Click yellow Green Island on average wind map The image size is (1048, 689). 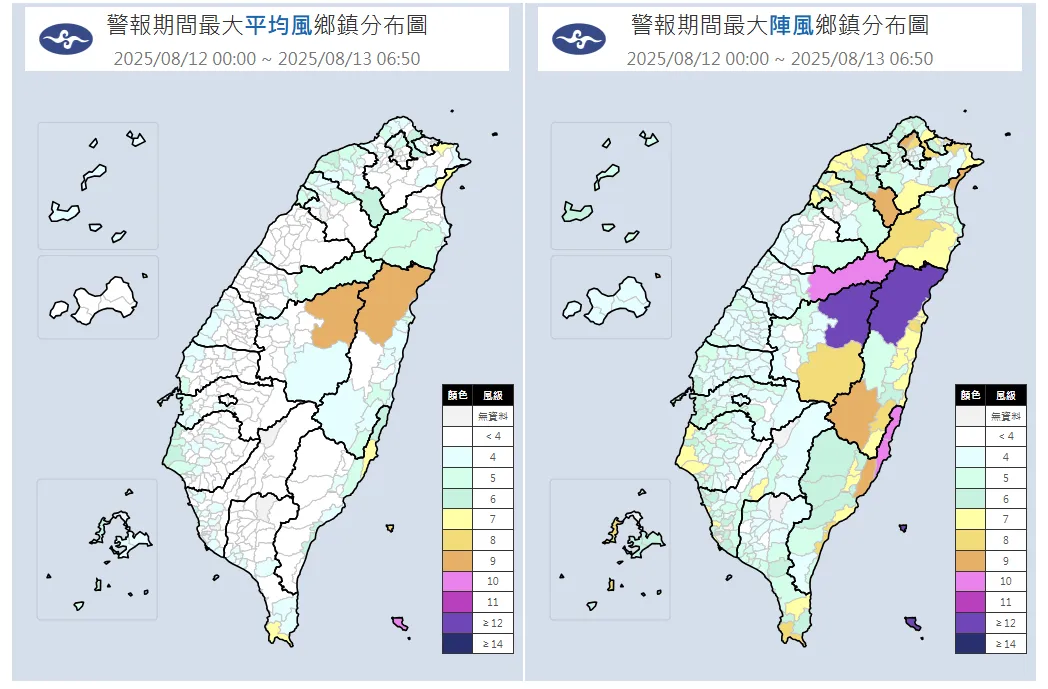390,529
